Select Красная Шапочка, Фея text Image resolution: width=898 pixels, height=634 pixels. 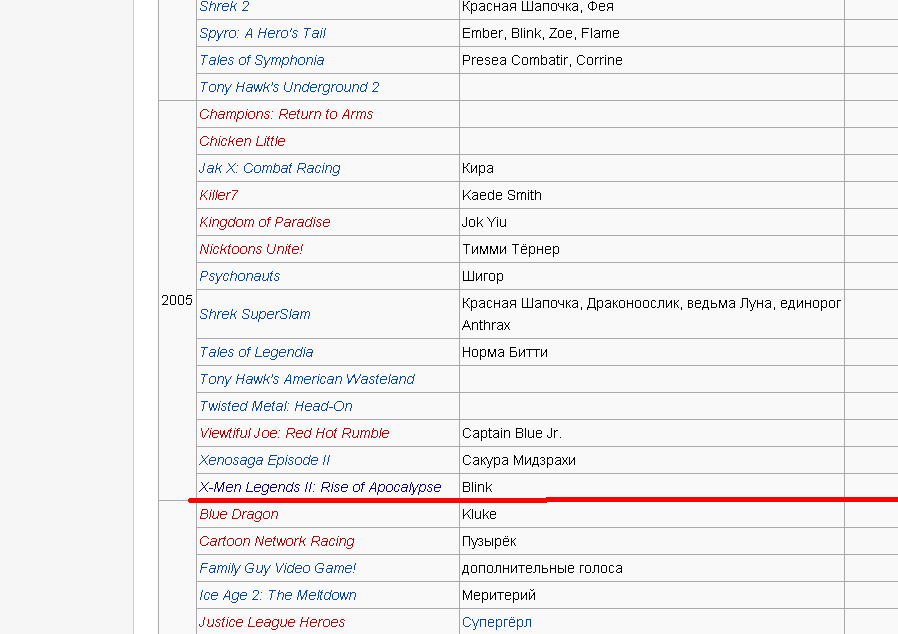click(x=538, y=6)
